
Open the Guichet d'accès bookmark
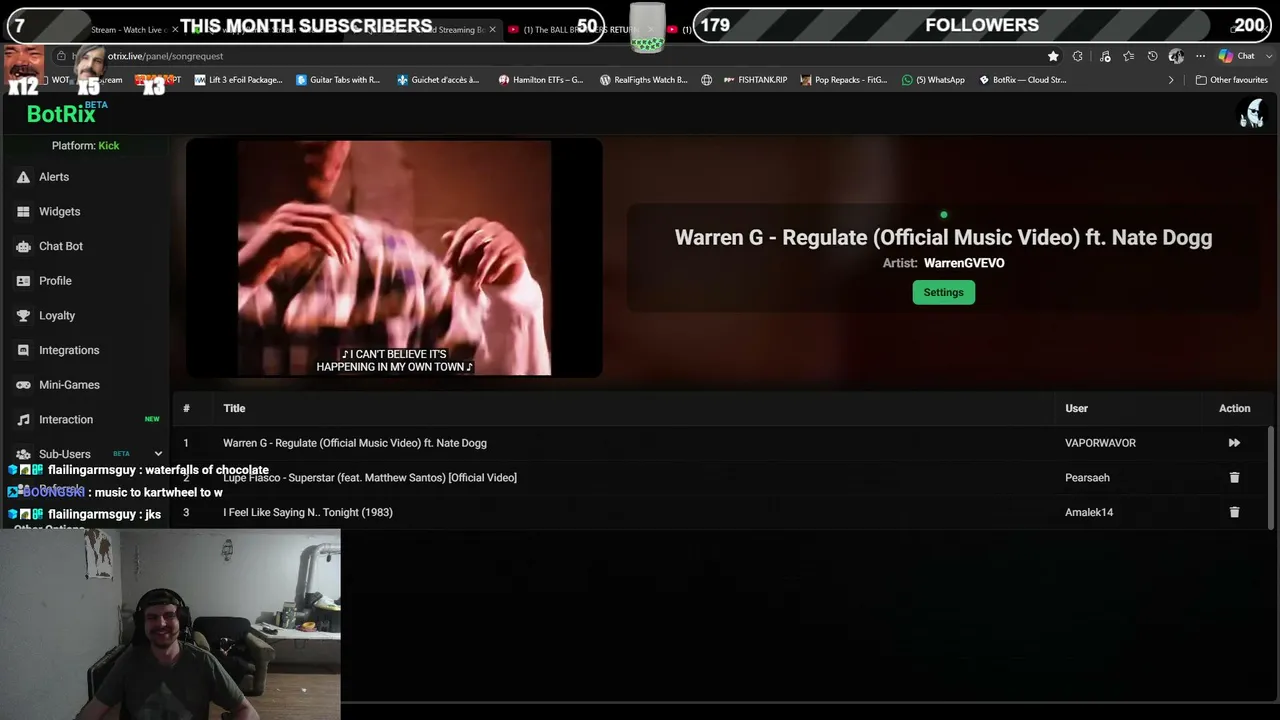click(438, 80)
